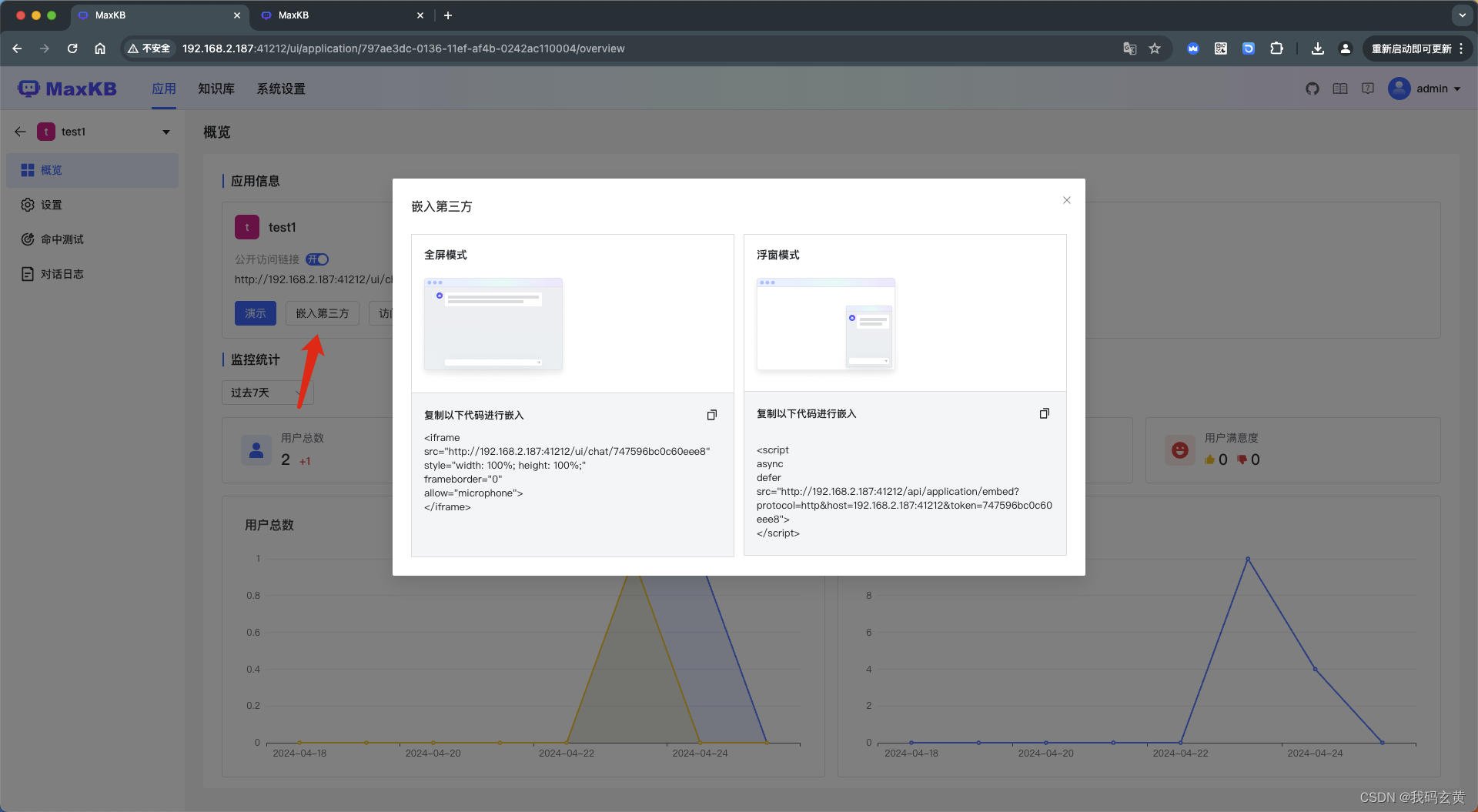Open the GitHub repository icon

click(x=1312, y=89)
